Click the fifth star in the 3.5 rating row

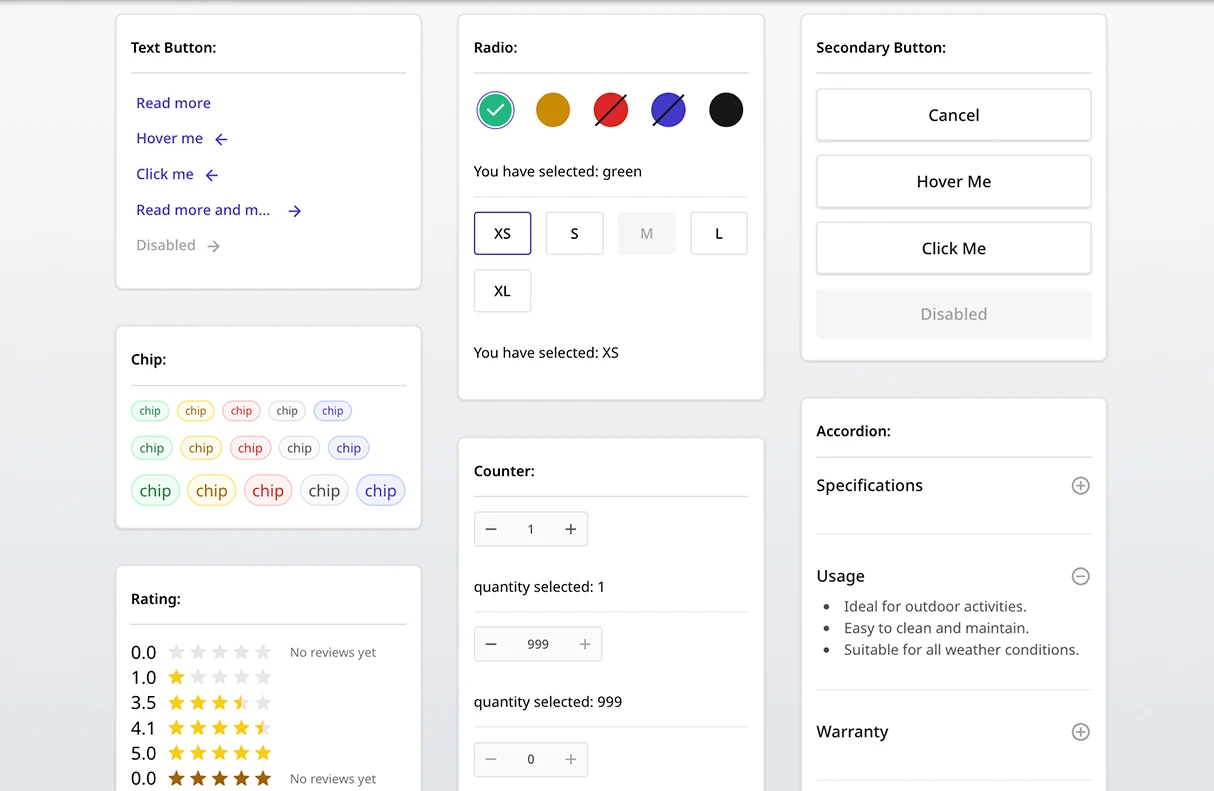click(x=263, y=703)
